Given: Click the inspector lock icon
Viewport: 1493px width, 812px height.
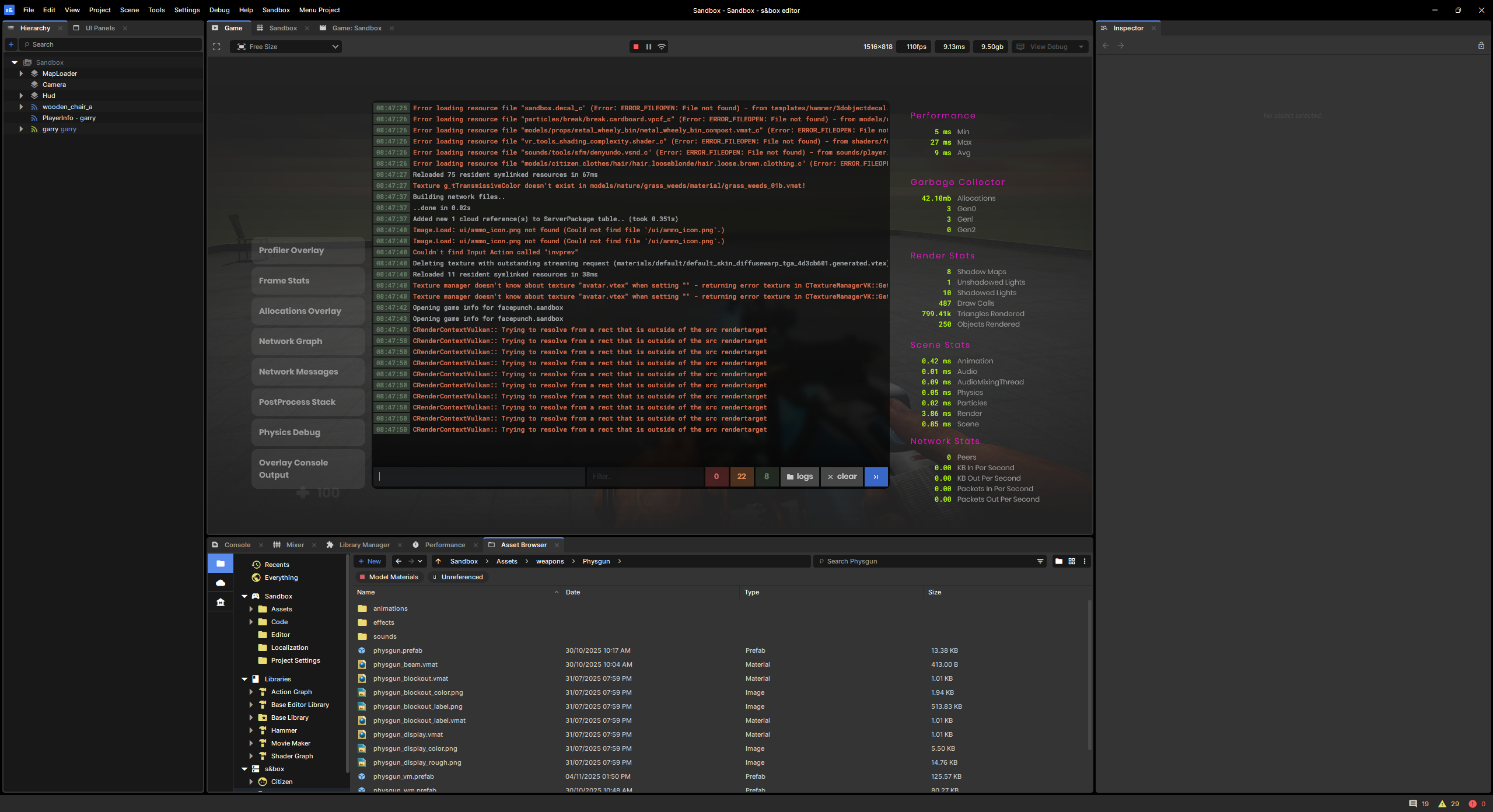Looking at the screenshot, I should pos(1481,45).
